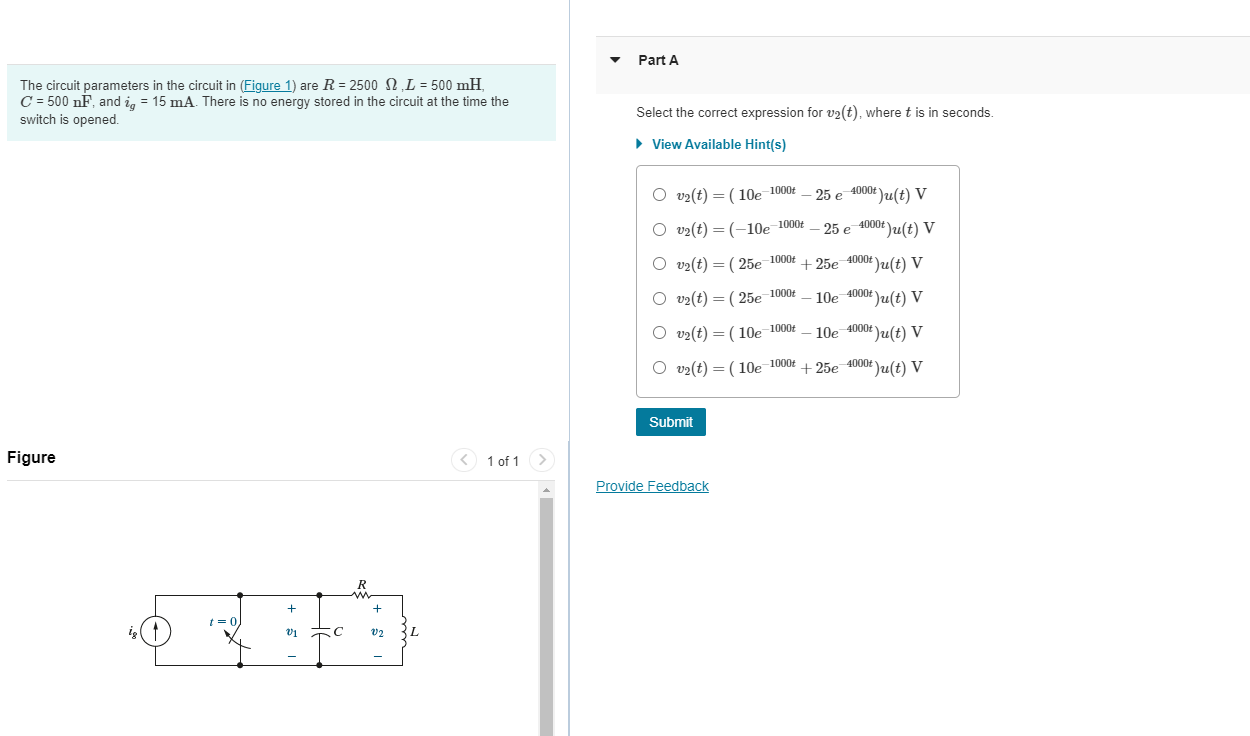The image size is (1250, 736).
Task: Expand View Available Hint(s)
Action: click(717, 144)
